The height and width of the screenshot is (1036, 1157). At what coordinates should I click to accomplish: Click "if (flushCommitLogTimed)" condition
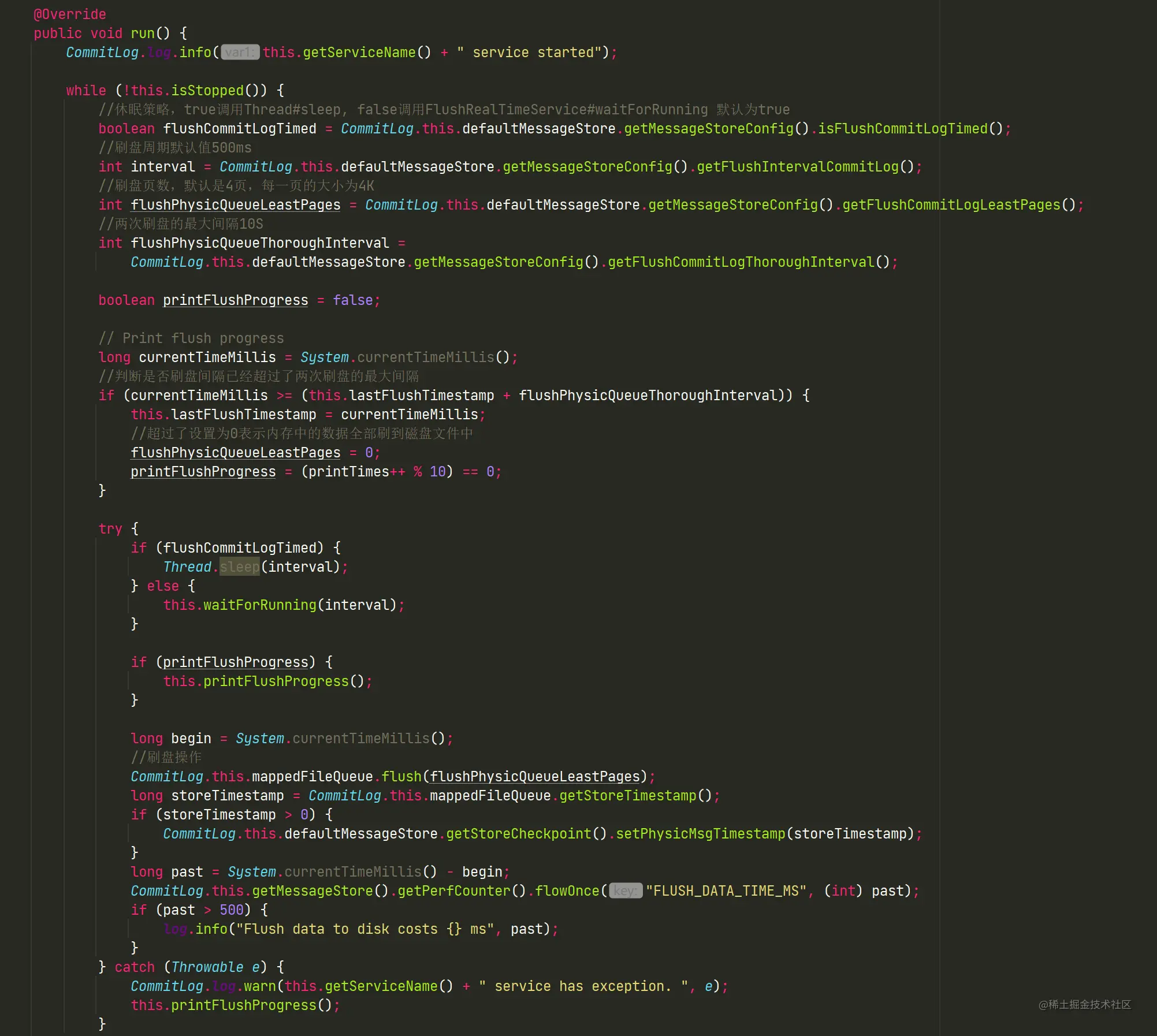[x=227, y=547]
